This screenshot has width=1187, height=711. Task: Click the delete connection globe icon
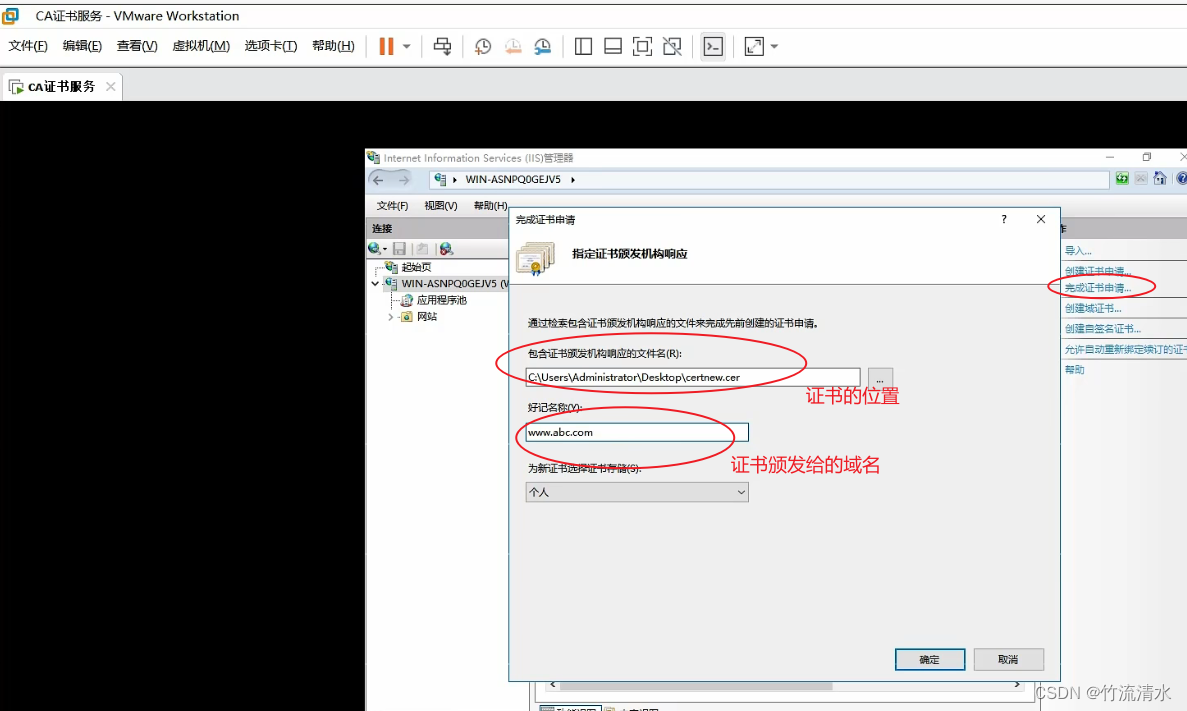tap(446, 248)
